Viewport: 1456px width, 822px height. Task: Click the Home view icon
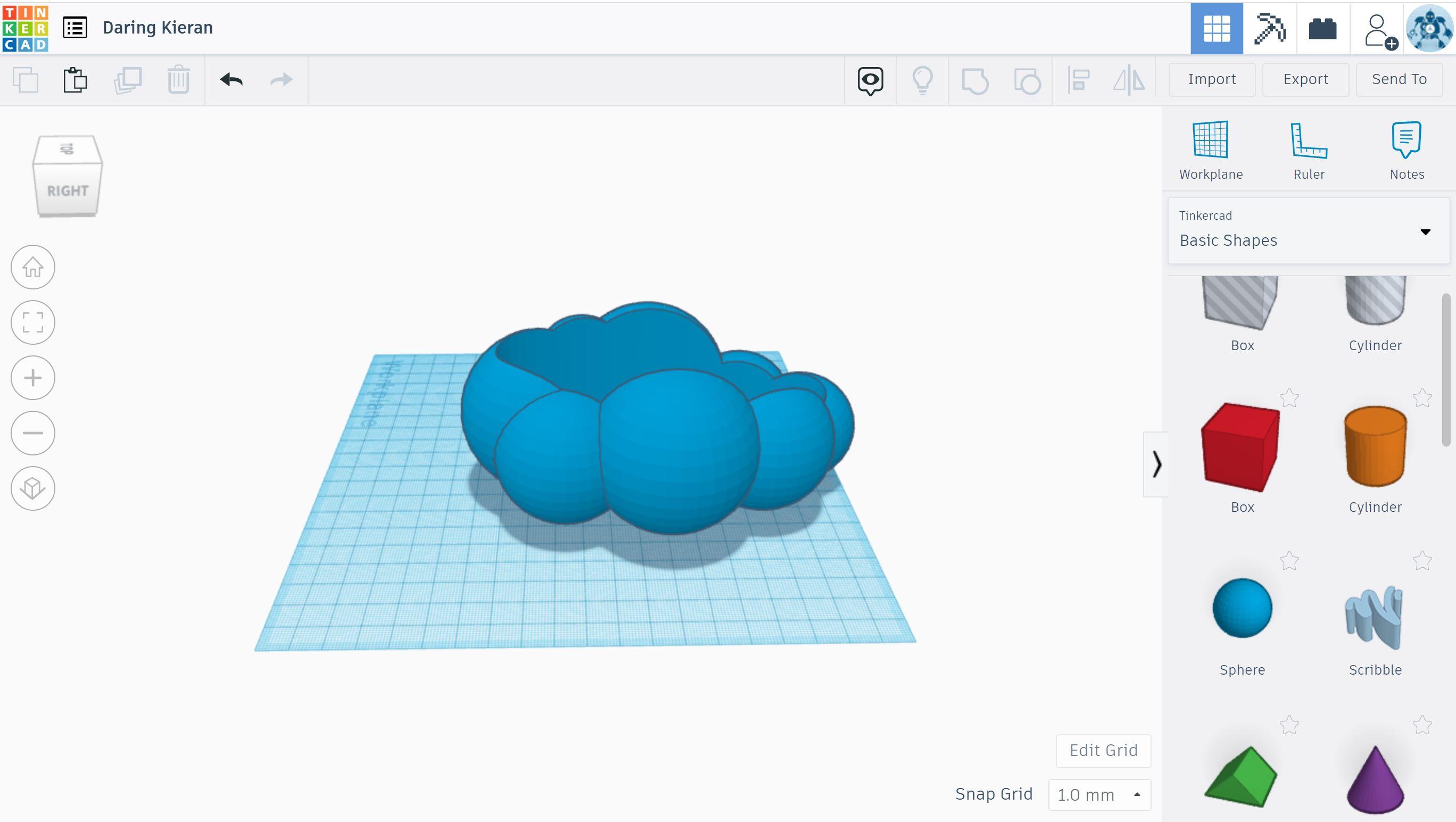[x=33, y=267]
